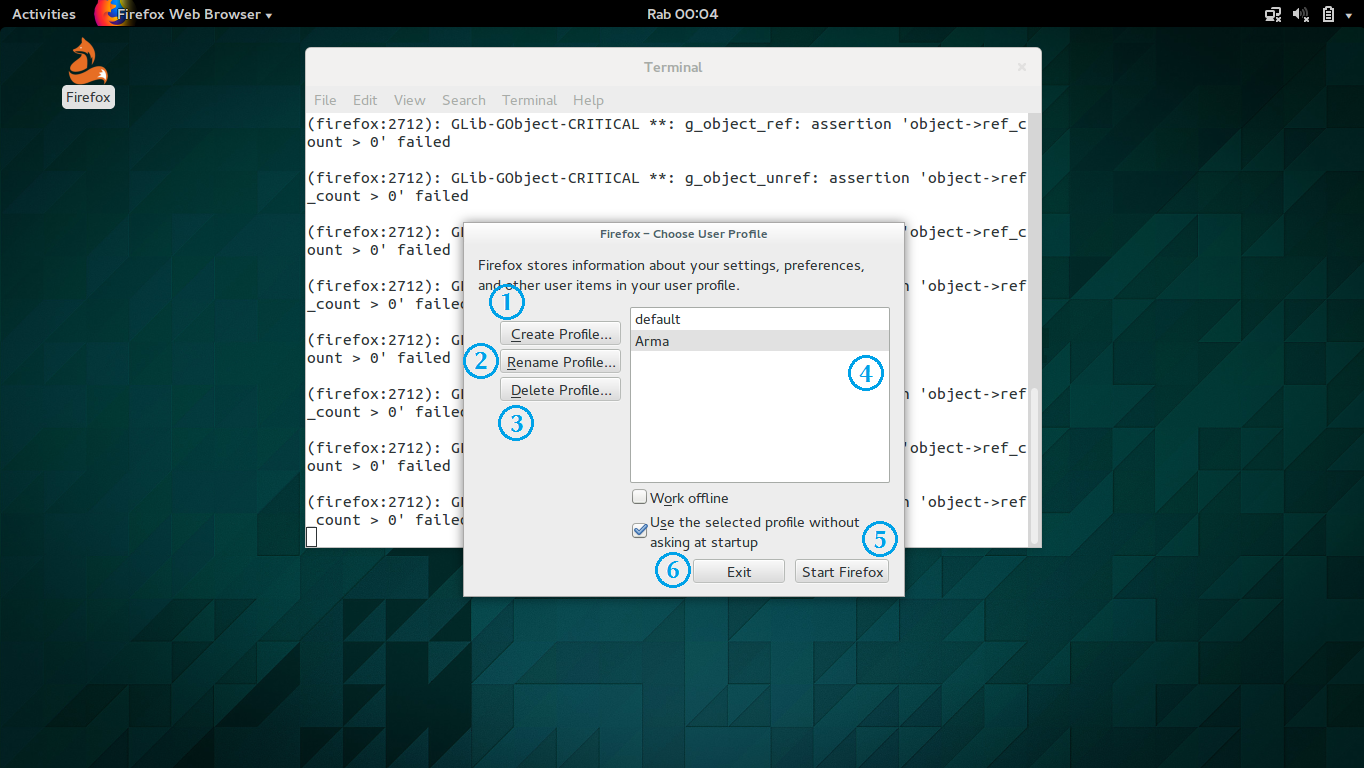The image size is (1364, 768).
Task: Open the Terminal Edit menu
Action: 365,100
